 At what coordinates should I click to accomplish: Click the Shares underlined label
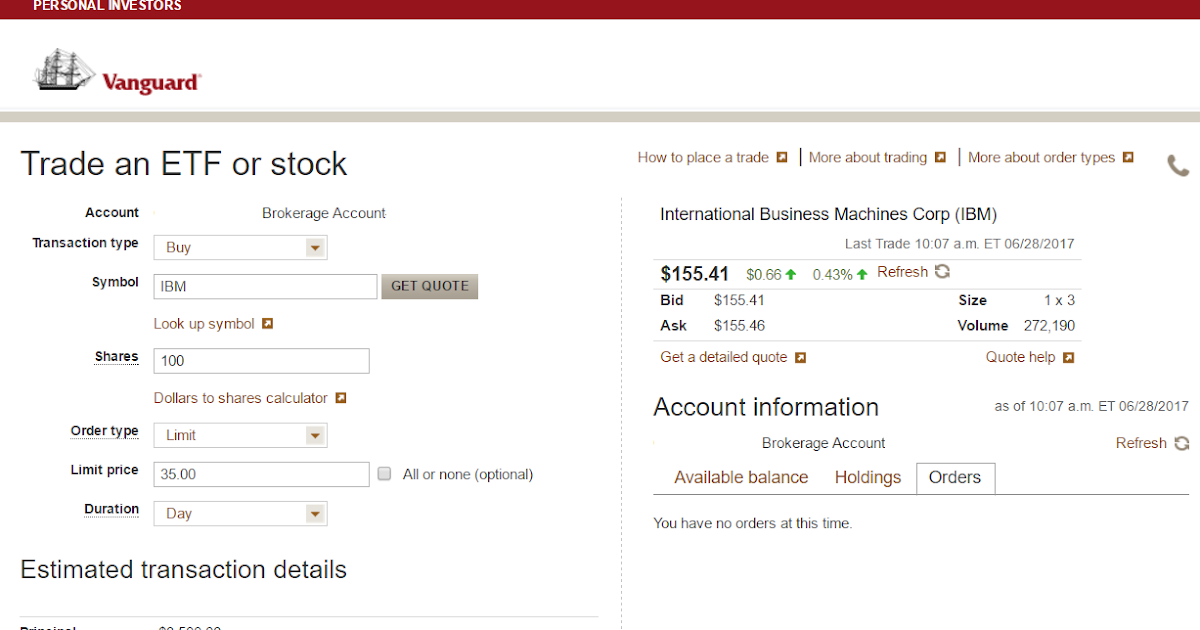[117, 357]
